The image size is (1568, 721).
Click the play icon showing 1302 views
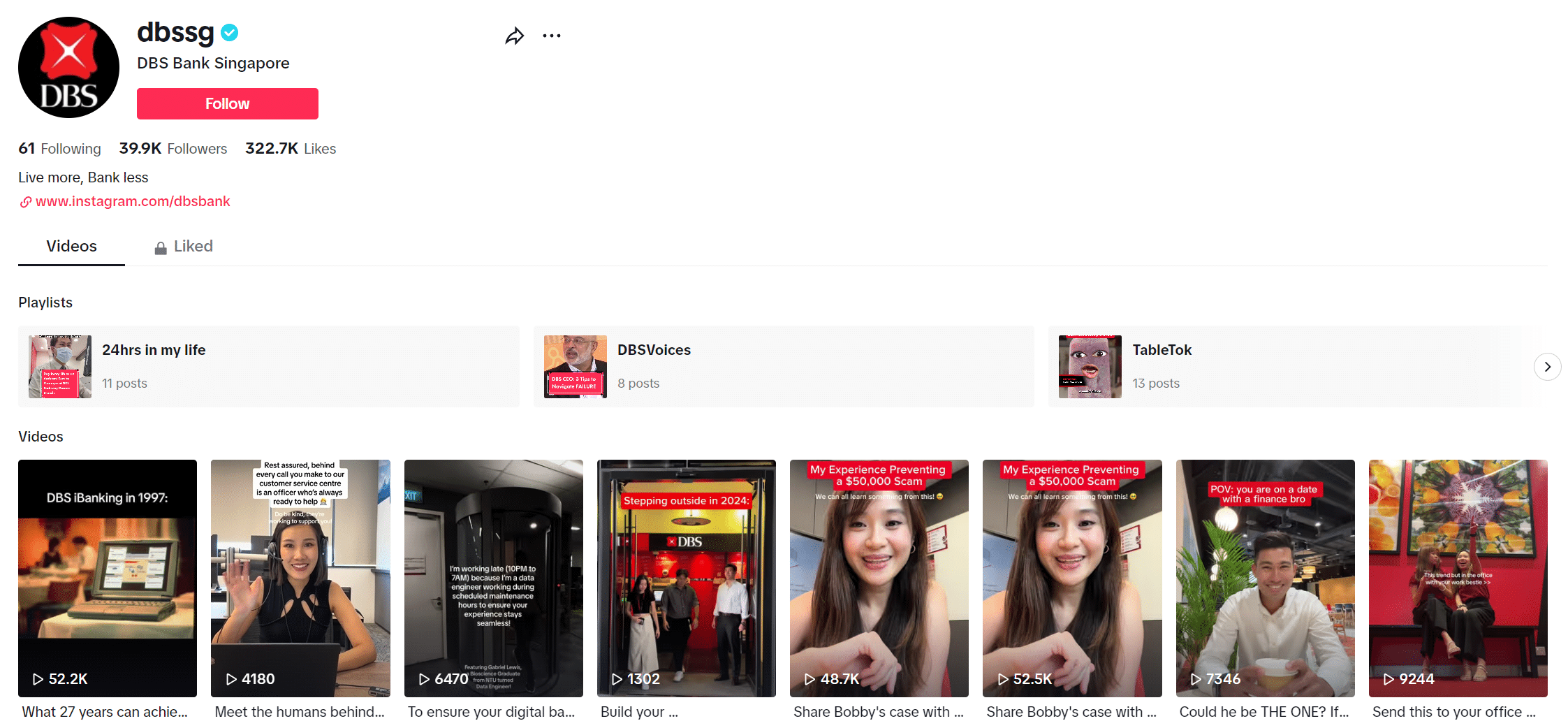click(x=617, y=679)
